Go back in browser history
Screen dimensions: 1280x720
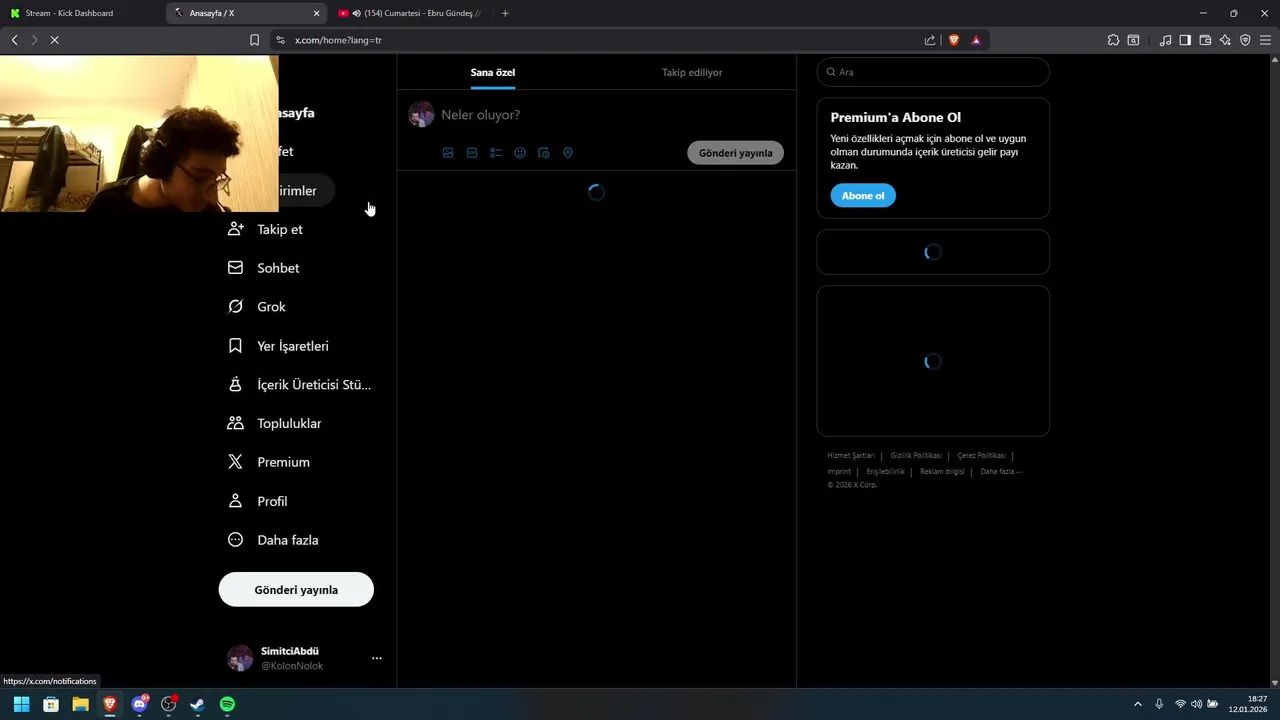tap(14, 40)
